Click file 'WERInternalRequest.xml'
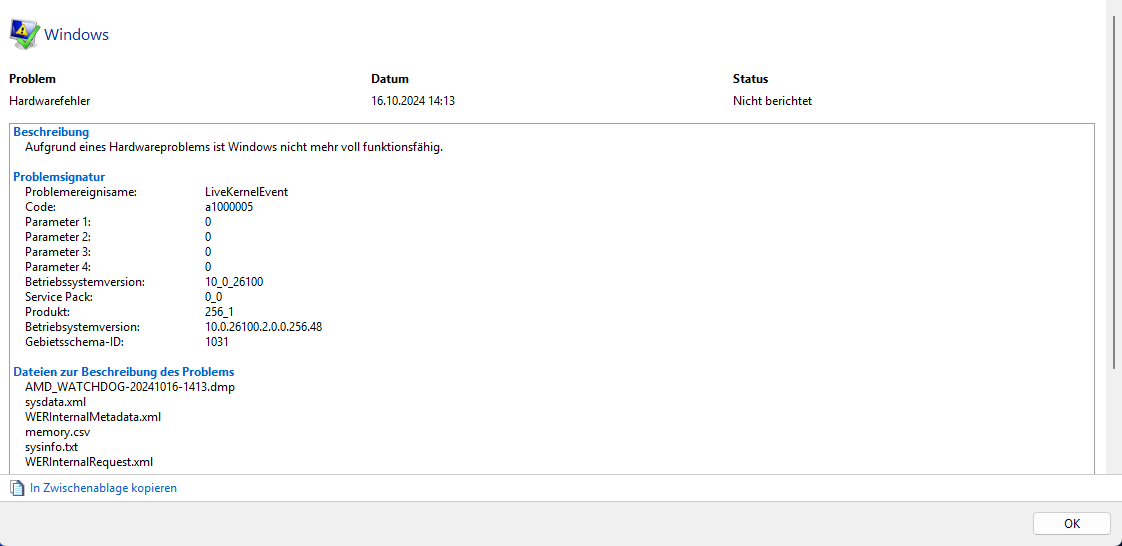This screenshot has height=546, width=1122. click(x=89, y=462)
